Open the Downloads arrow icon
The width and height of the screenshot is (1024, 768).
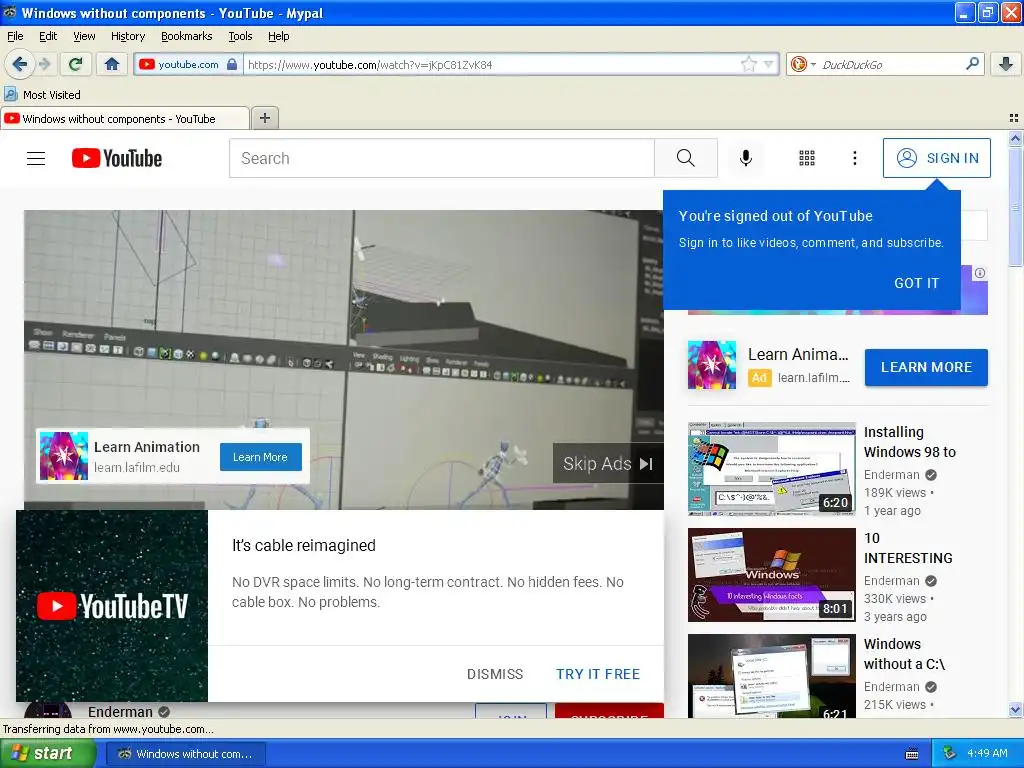pos(1006,64)
